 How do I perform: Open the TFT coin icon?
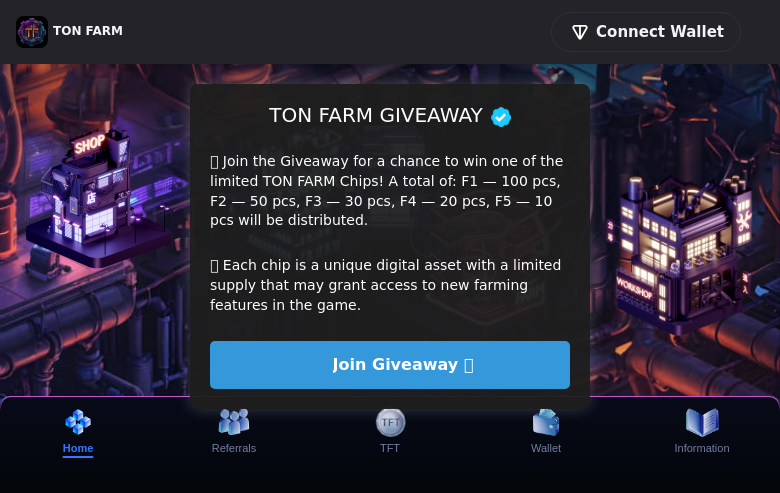390,422
